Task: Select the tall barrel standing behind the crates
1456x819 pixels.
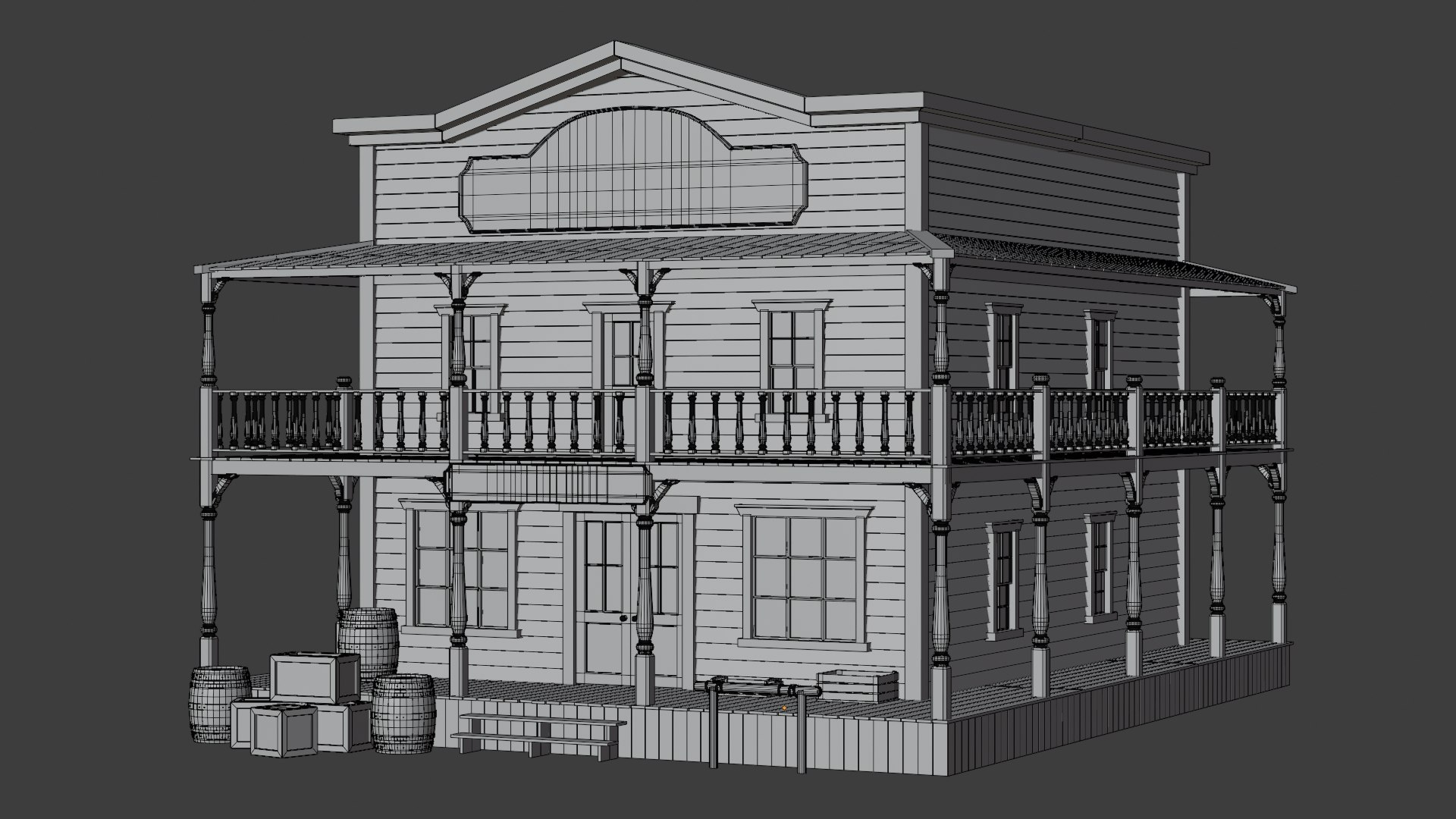Action: pos(369,642)
